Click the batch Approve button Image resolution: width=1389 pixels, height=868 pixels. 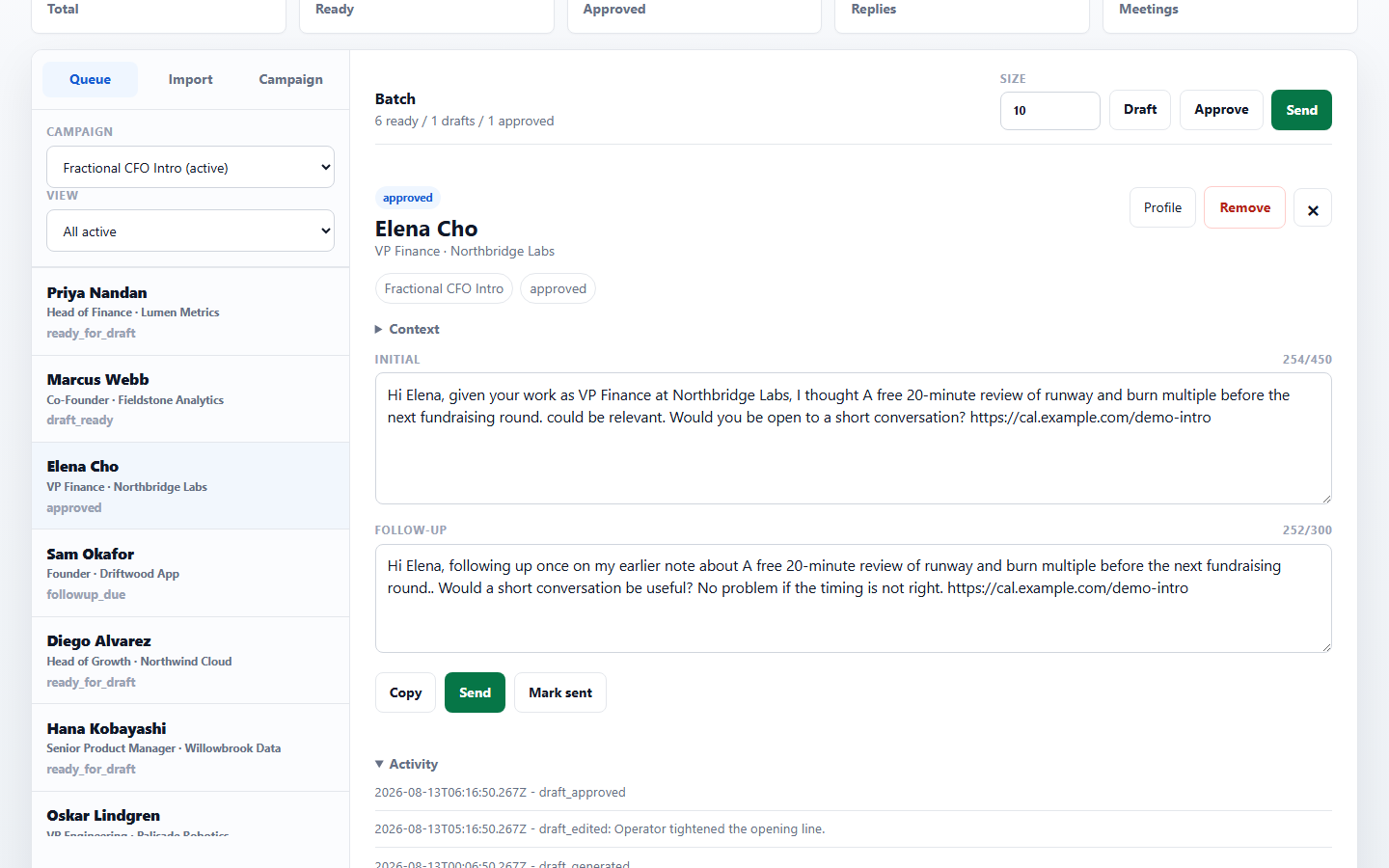[x=1221, y=110]
